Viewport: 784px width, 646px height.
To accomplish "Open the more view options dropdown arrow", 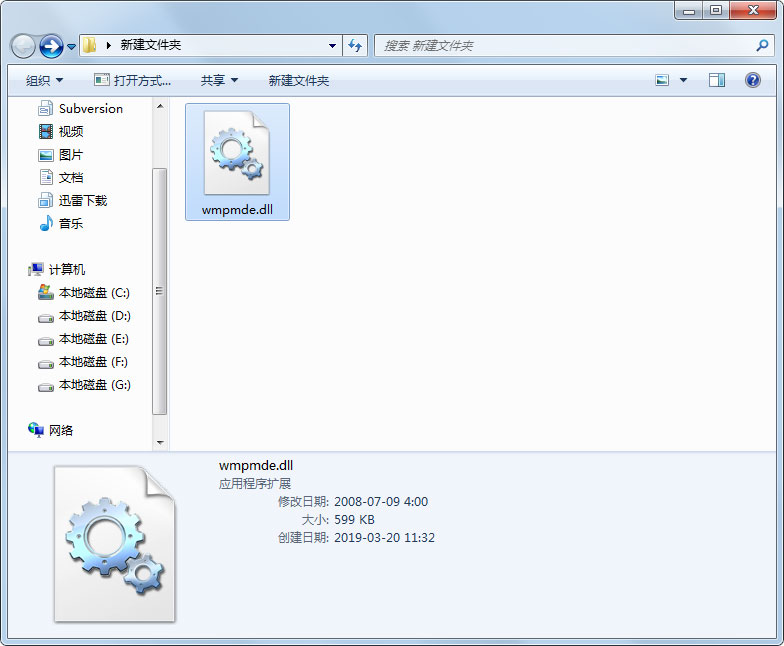I will click(684, 80).
